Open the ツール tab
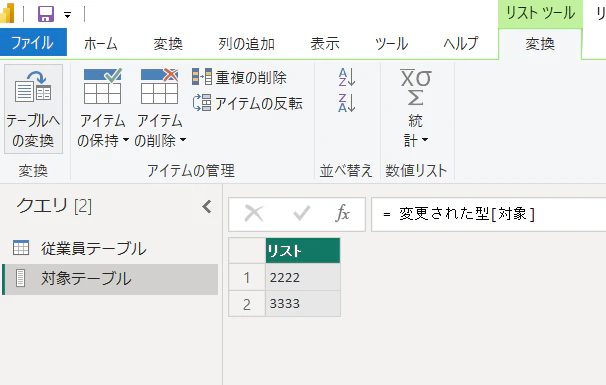Viewport: 606px width, 385px height. 391,44
